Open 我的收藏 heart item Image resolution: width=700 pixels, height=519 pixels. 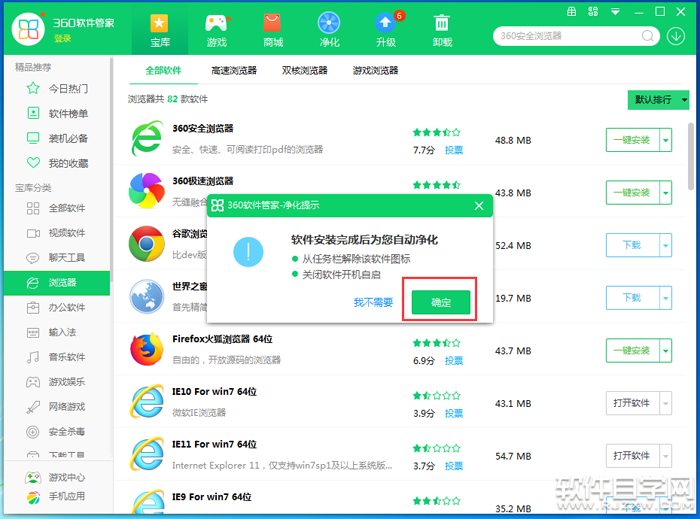click(x=57, y=163)
